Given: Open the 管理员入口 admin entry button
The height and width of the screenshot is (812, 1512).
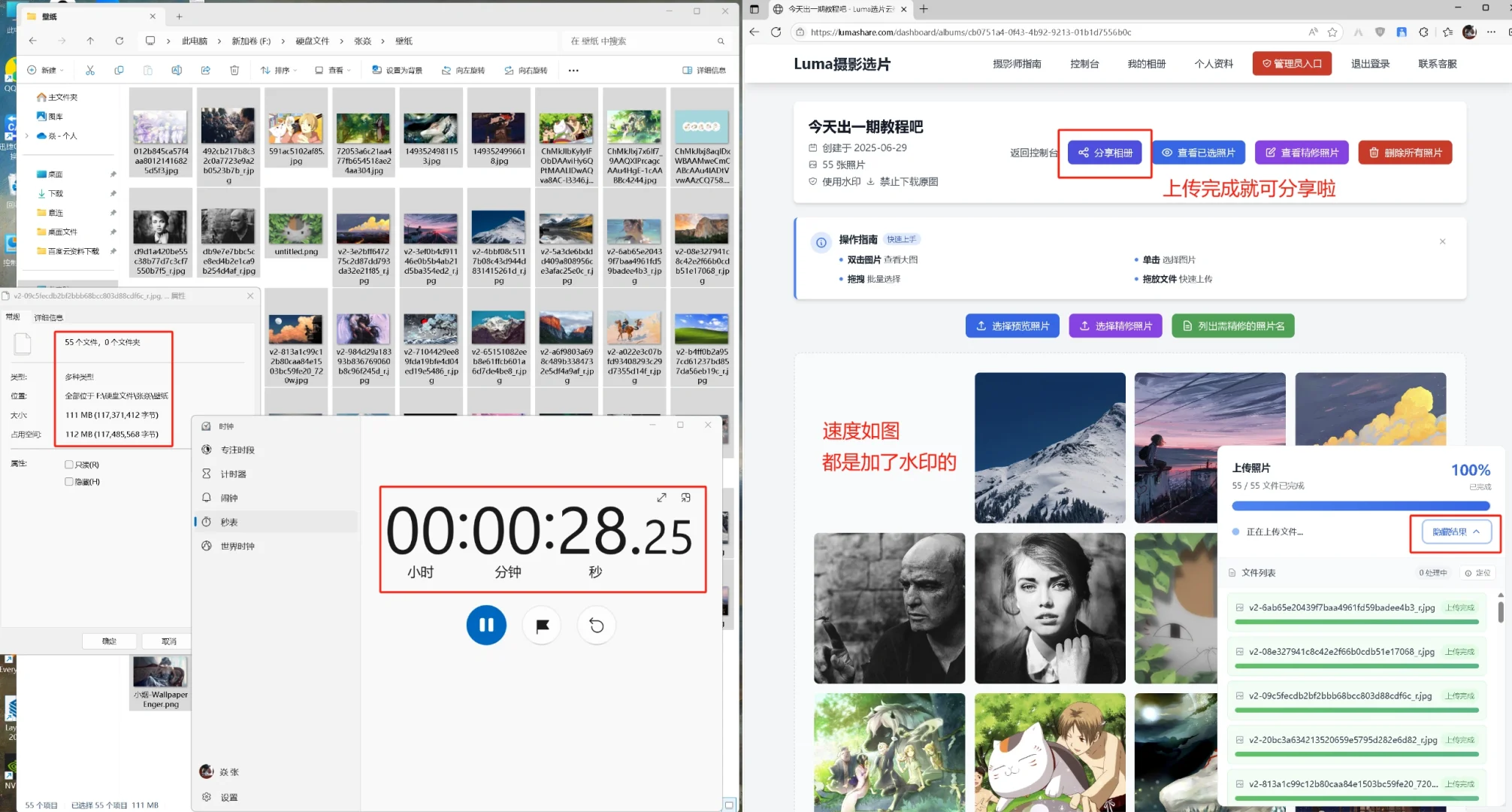Looking at the screenshot, I should click(1292, 63).
